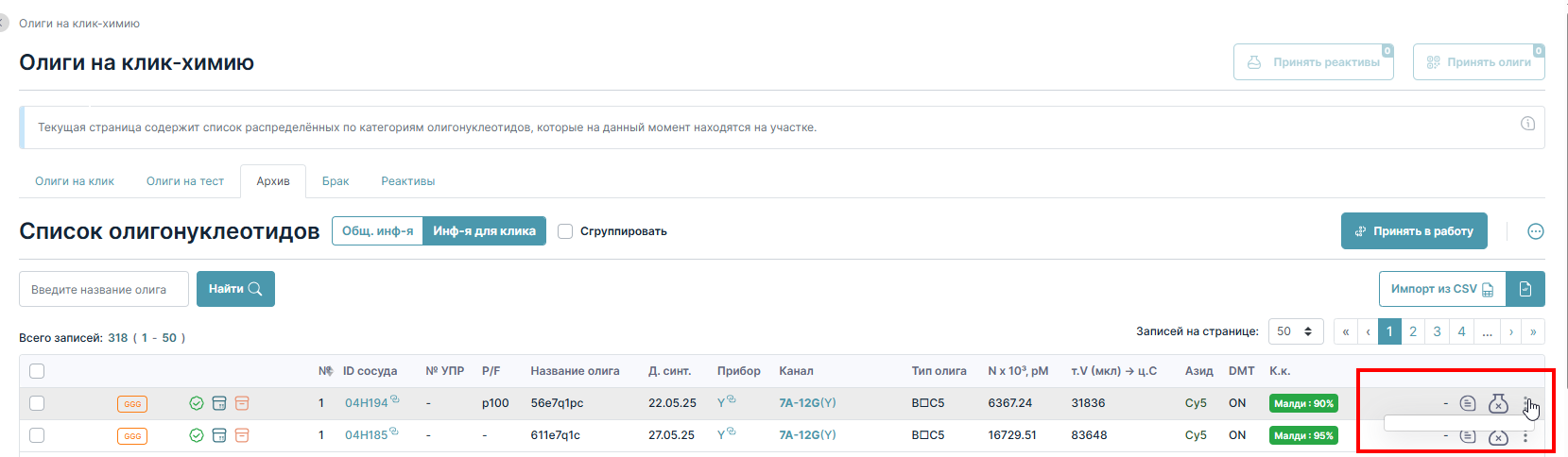Image resolution: width=1568 pixels, height=457 pixels.
Task: Check the Сгруппировать checkbox
Action: (565, 231)
